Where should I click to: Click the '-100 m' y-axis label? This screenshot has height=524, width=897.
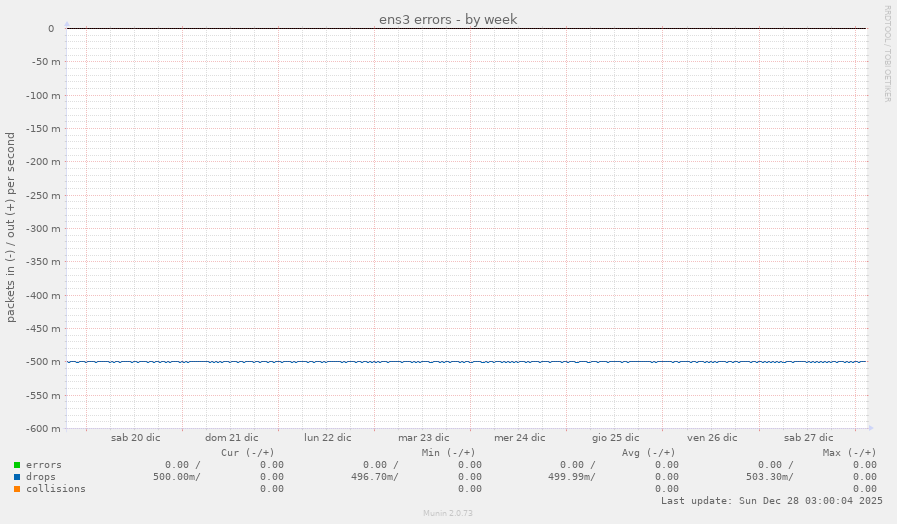pos(43,96)
